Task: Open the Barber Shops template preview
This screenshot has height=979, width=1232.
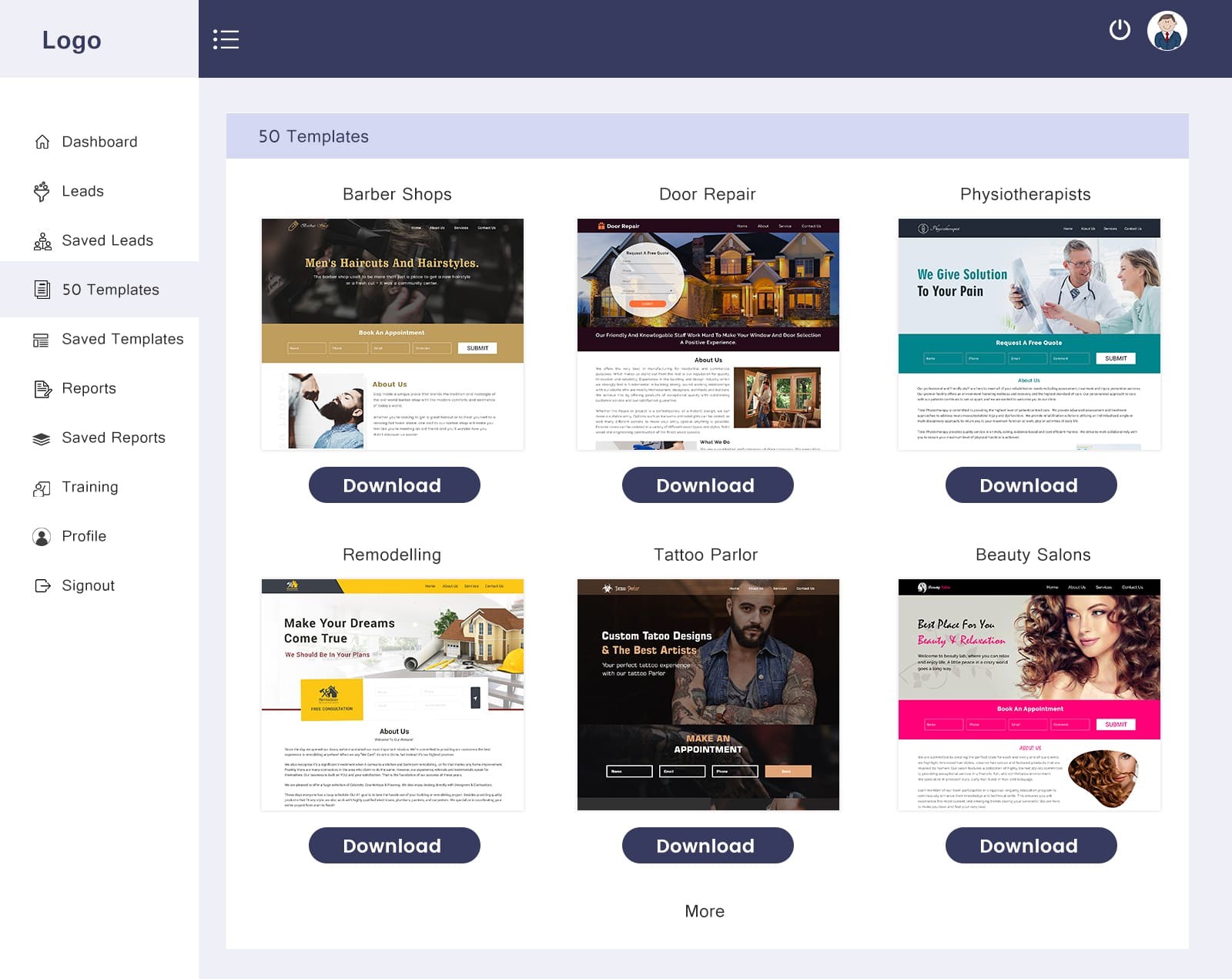Action: (393, 334)
